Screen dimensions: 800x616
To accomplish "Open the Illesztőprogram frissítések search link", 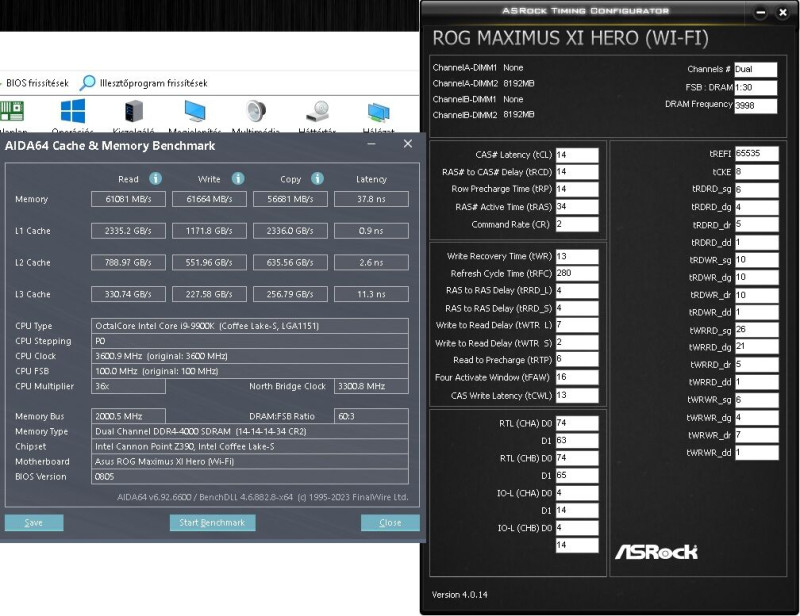I will point(144,83).
